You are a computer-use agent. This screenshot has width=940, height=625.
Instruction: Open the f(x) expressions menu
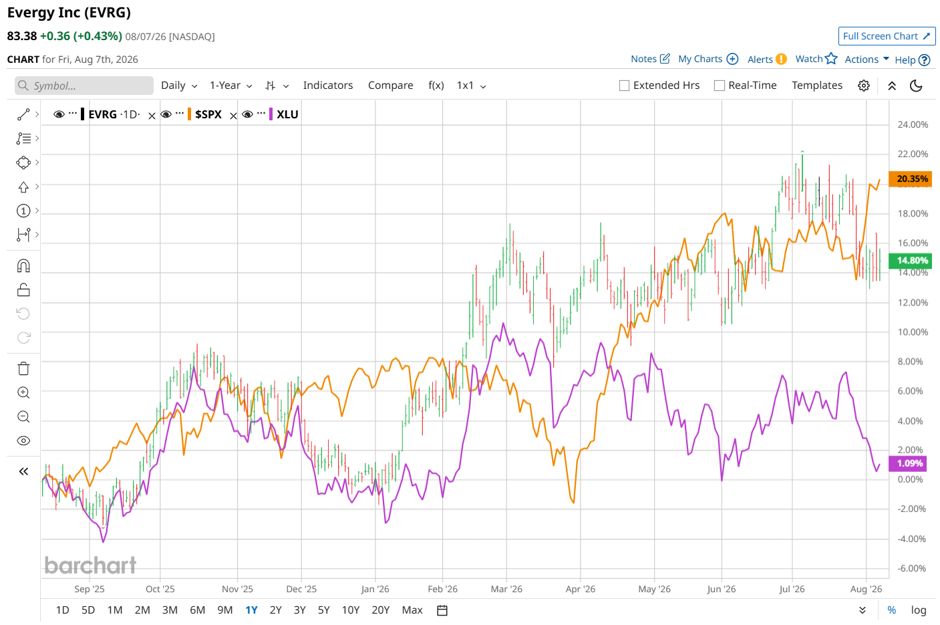436,85
